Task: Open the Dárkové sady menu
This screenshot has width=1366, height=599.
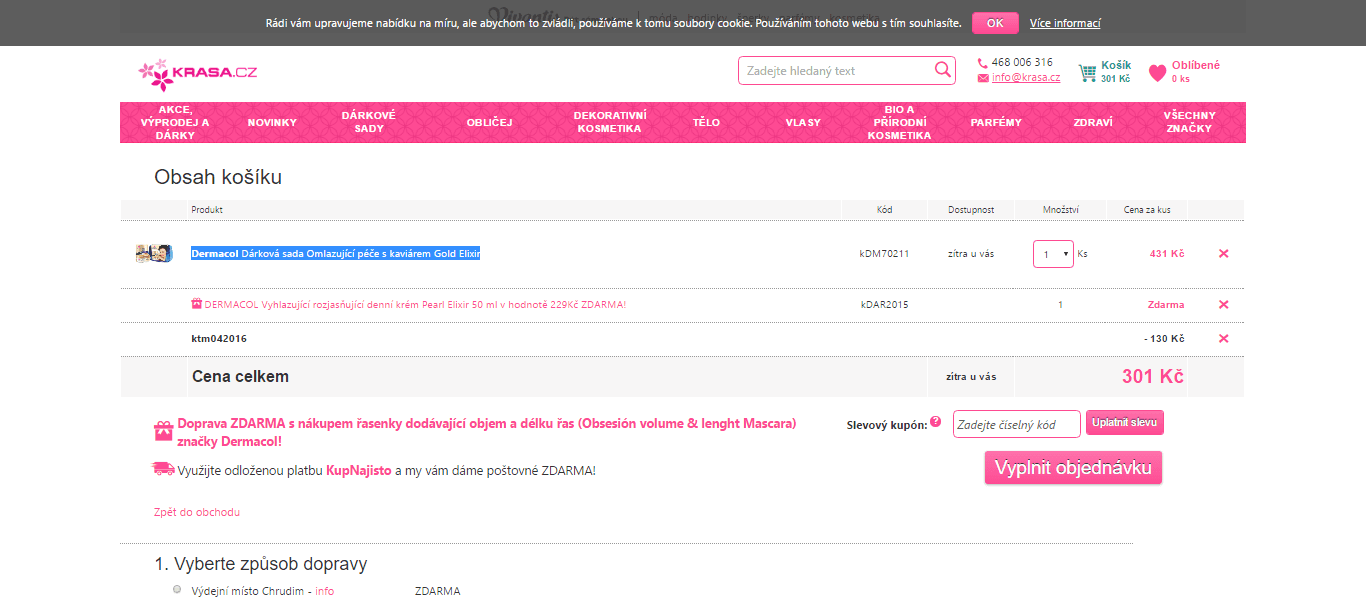Action: [x=369, y=122]
